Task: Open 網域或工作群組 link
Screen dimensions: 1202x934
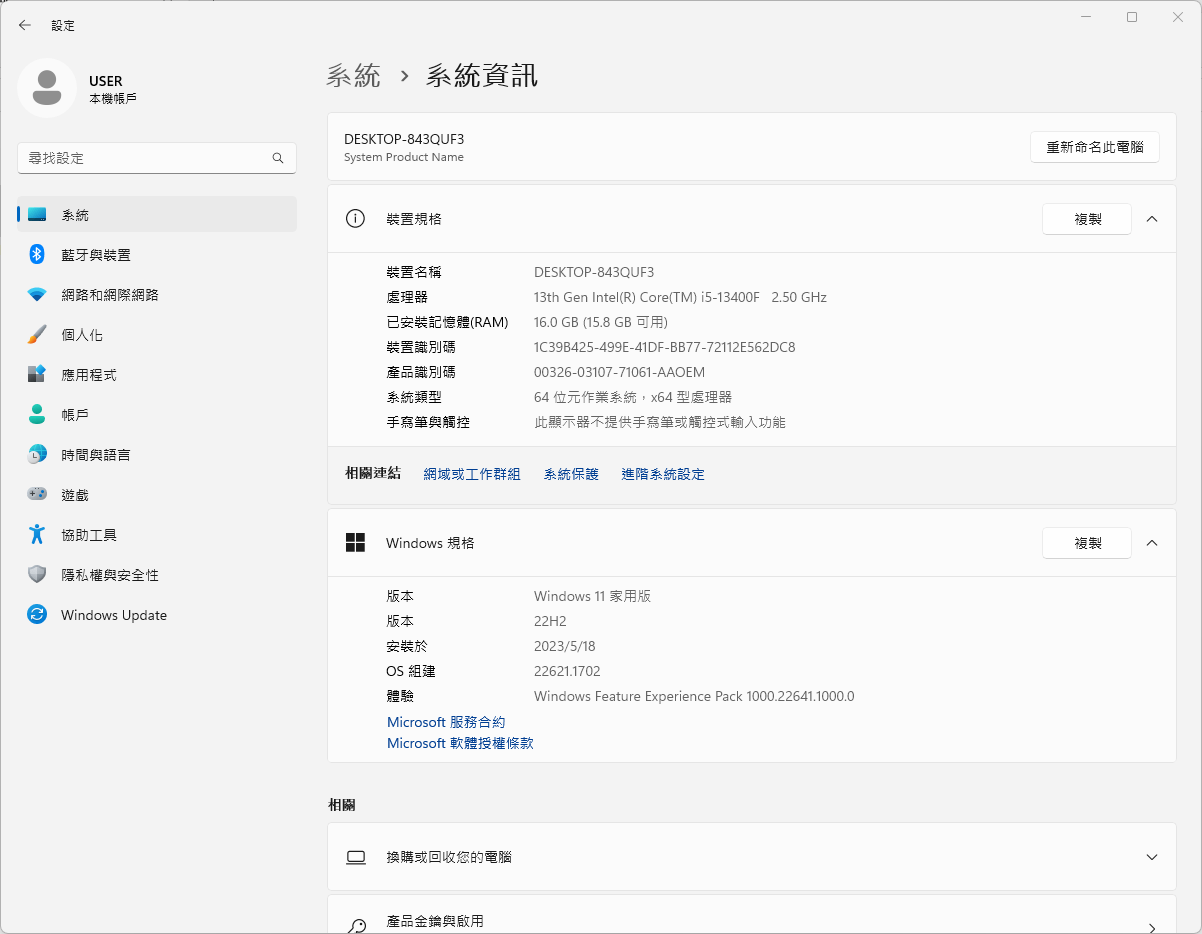Action: [472, 474]
